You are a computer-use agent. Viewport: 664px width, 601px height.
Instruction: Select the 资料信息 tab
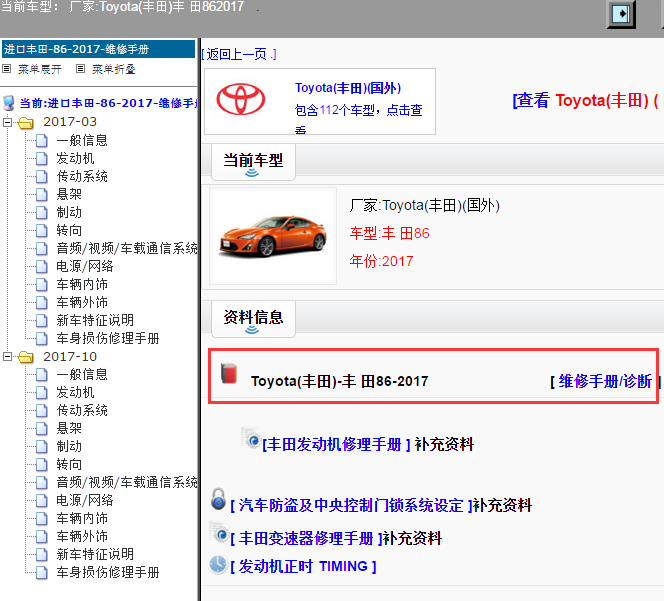coord(253,319)
